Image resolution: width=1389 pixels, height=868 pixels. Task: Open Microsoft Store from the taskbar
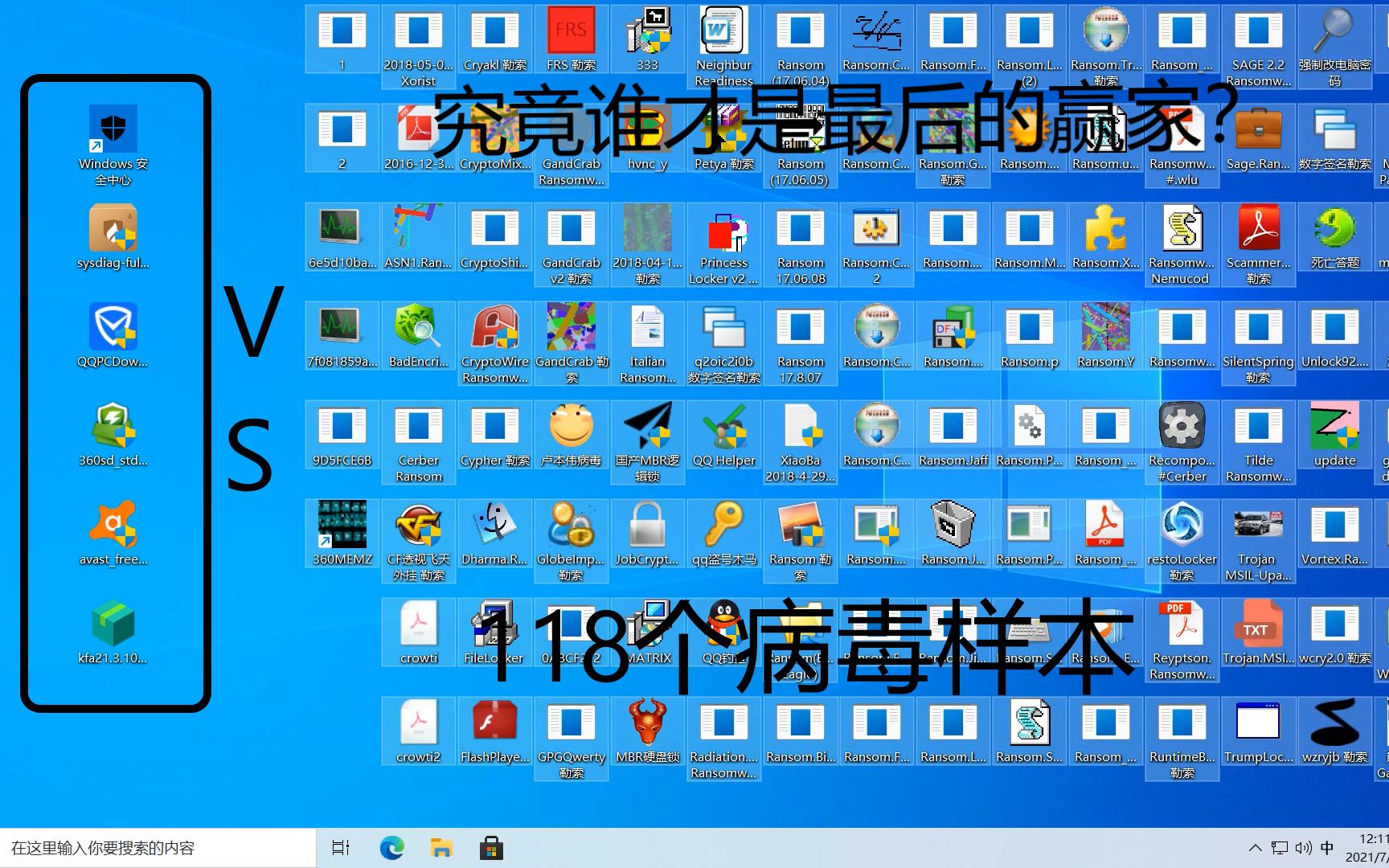pyautogui.click(x=491, y=848)
